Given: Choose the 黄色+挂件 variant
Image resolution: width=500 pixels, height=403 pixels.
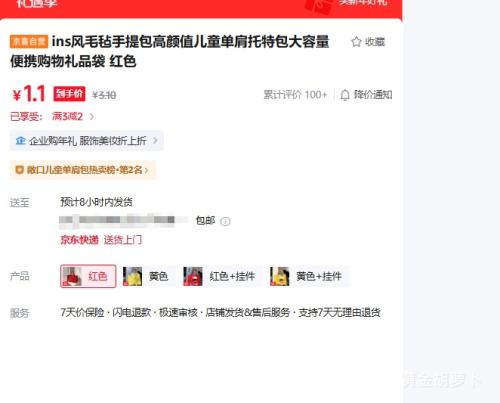Looking at the screenshot, I should click(309, 276).
